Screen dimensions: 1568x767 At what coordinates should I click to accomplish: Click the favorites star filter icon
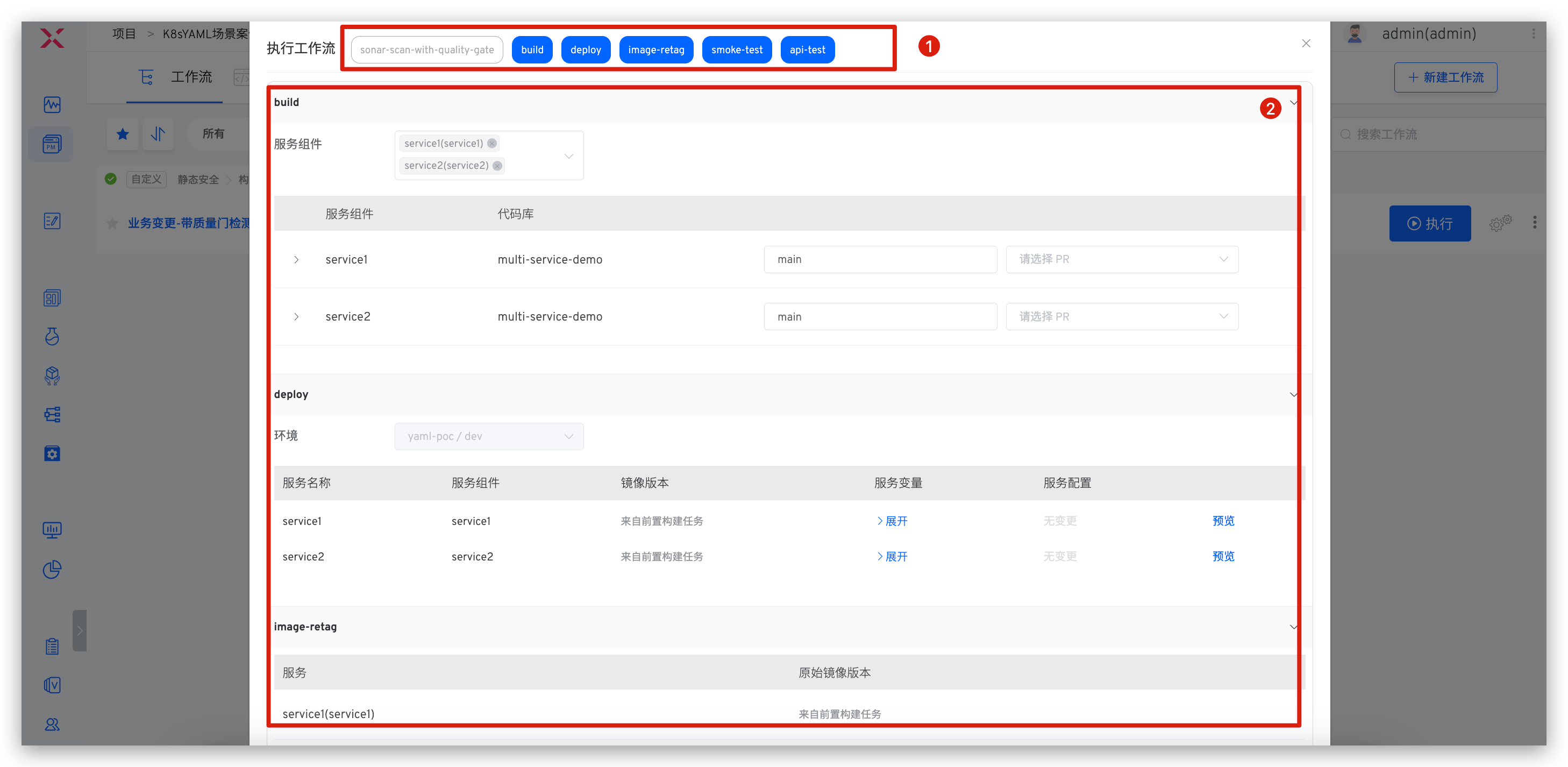(x=123, y=134)
